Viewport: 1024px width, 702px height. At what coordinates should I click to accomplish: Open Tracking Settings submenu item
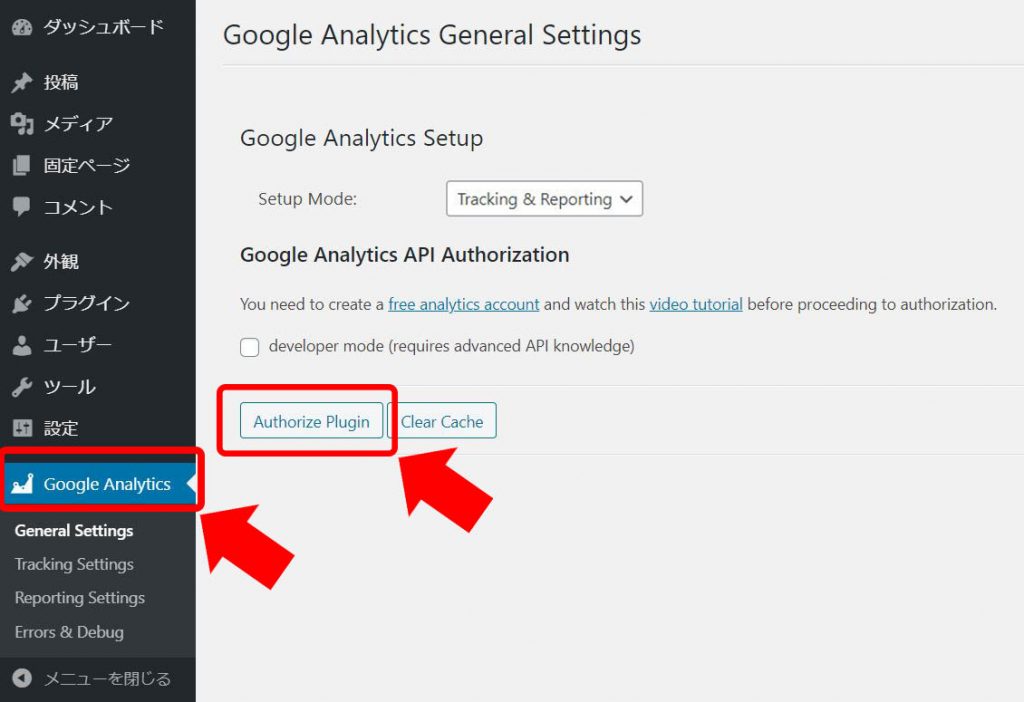pos(74,564)
